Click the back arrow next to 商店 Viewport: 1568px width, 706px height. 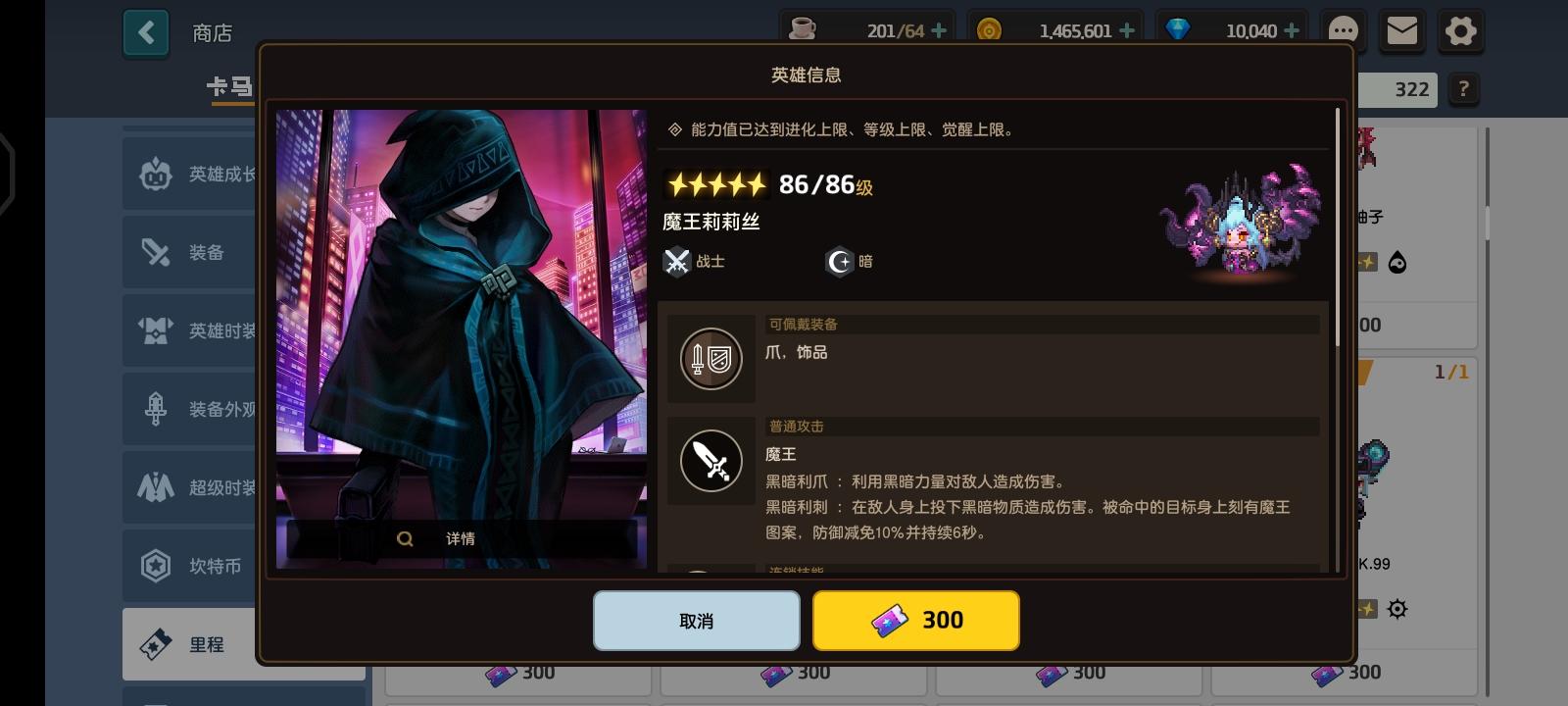[x=146, y=33]
